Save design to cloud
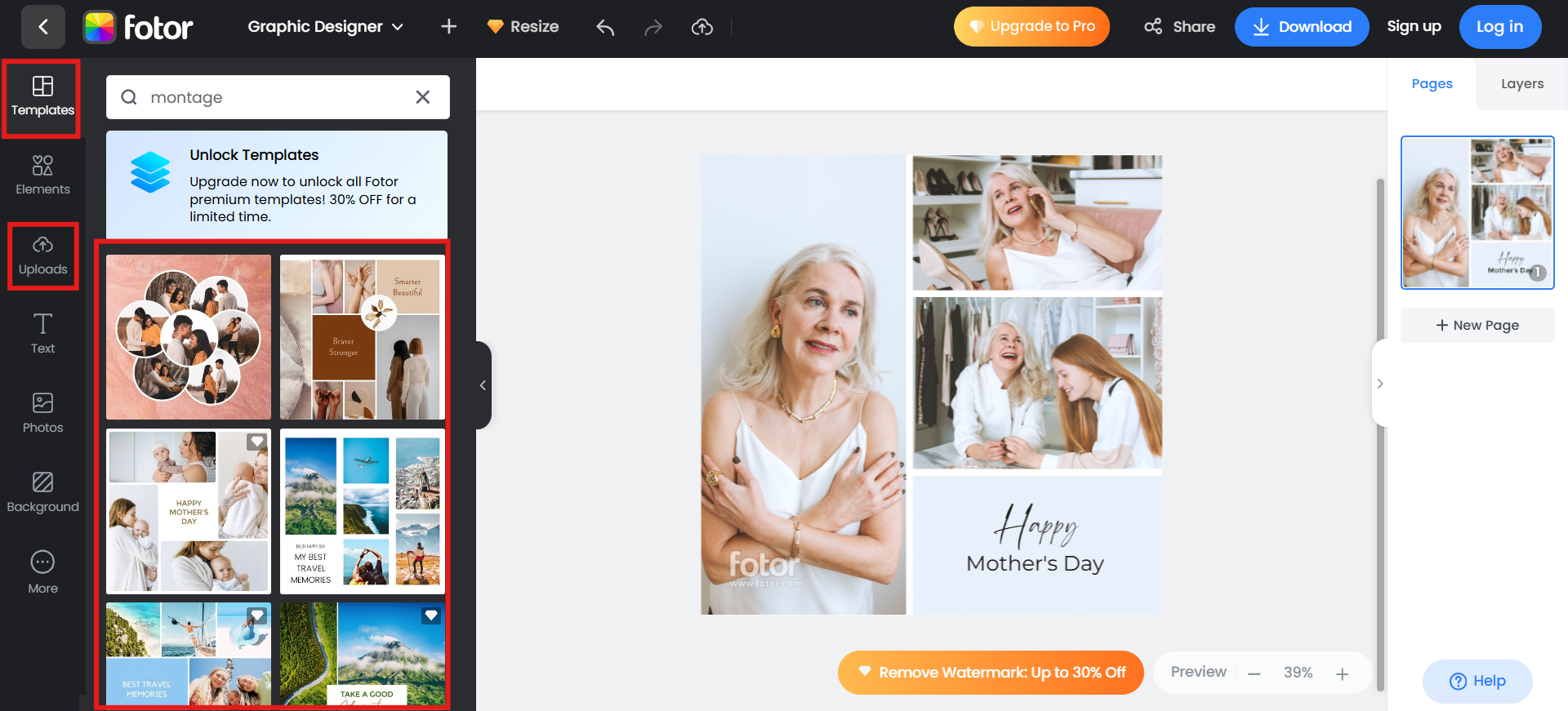This screenshot has width=1568, height=711. pos(702,28)
